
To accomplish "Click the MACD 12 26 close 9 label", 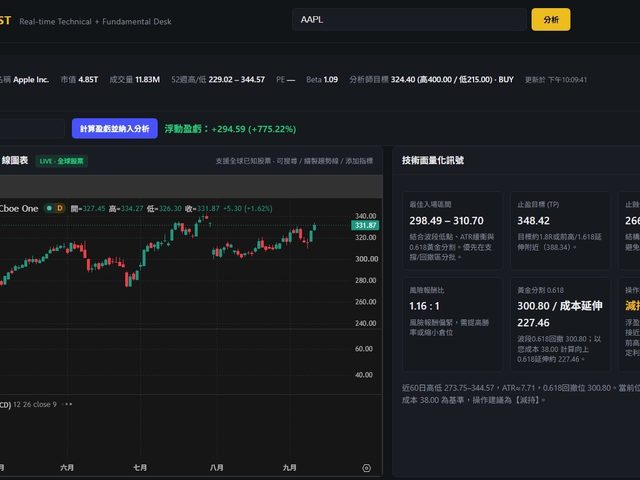I will point(28,404).
